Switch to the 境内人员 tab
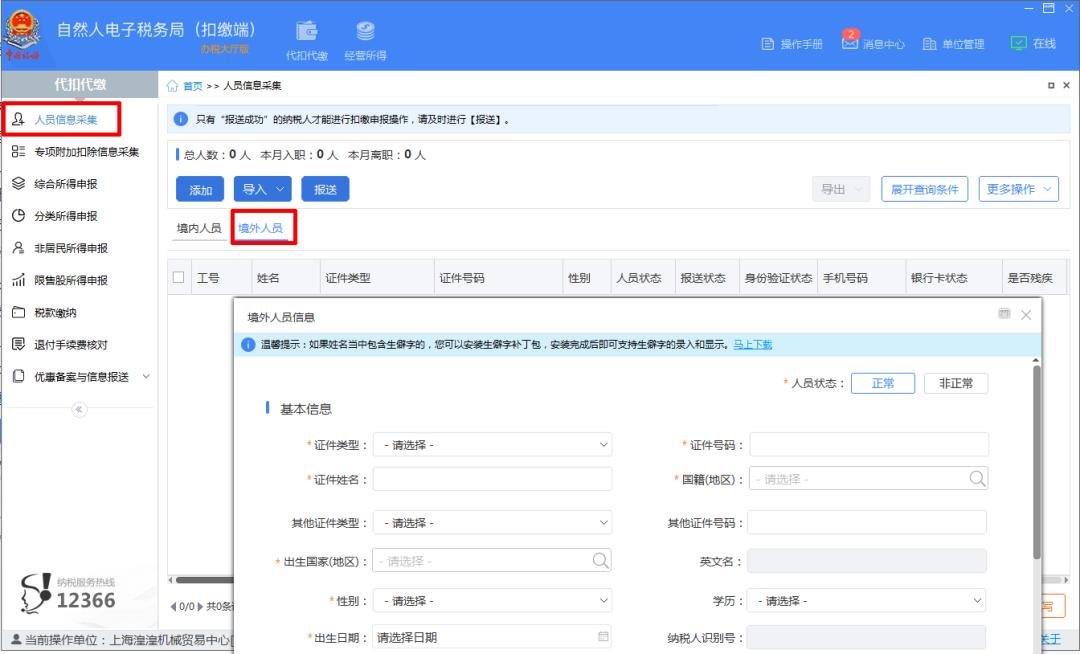The width and height of the screenshot is (1080, 654). (199, 227)
